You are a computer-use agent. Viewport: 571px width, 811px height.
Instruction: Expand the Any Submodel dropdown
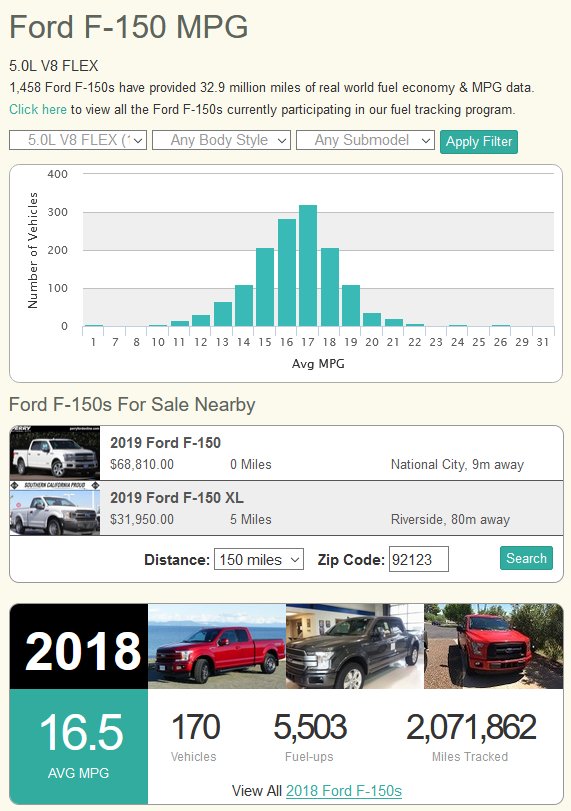(x=365, y=140)
